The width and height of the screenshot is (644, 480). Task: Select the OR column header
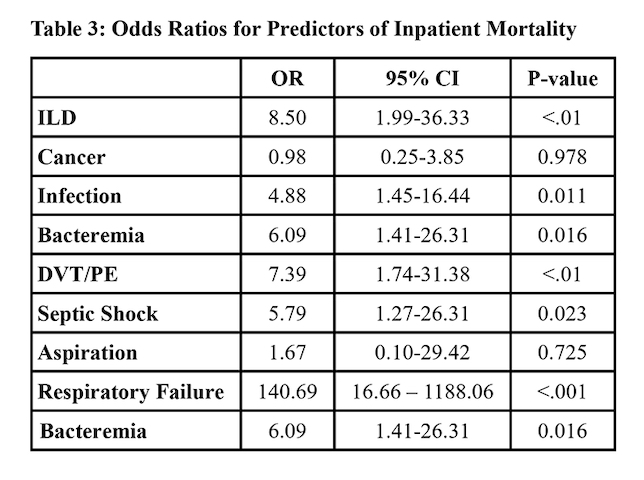[x=287, y=80]
